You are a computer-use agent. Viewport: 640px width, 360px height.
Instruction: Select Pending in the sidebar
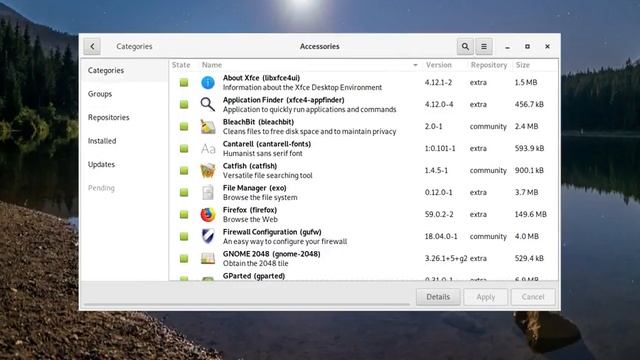click(x=124, y=188)
